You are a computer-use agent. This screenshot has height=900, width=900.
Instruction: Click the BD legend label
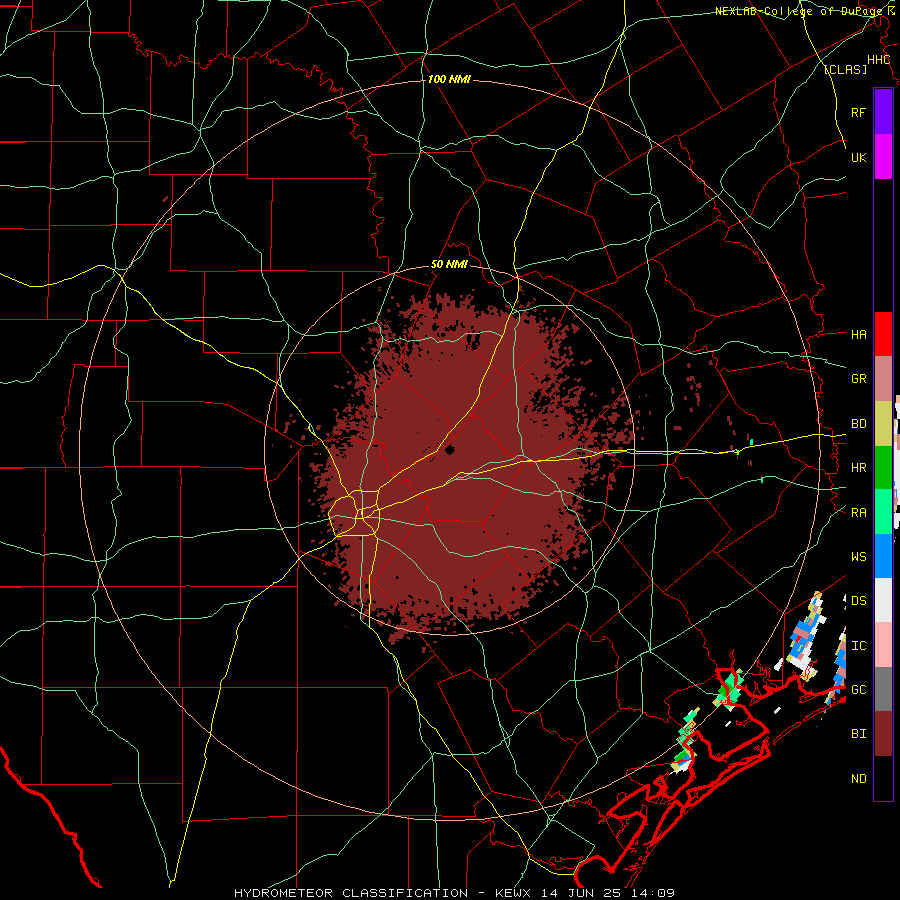(858, 423)
